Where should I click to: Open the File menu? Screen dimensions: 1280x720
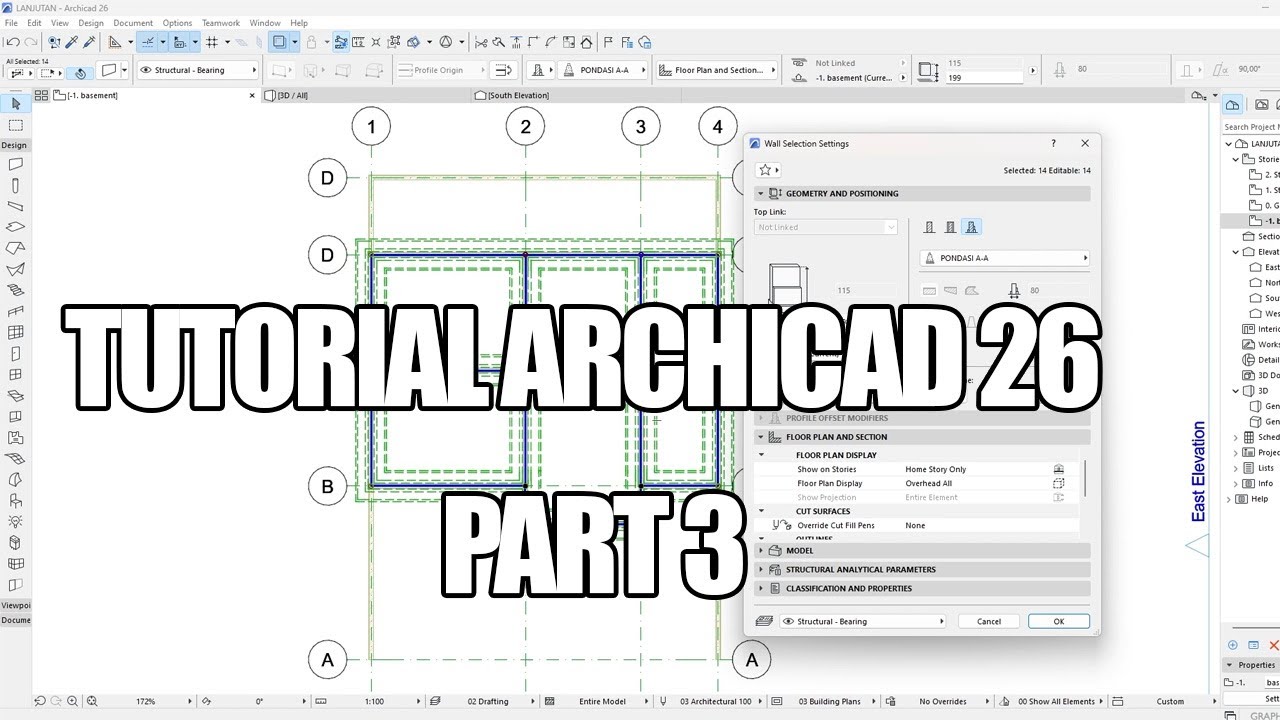(x=11, y=22)
